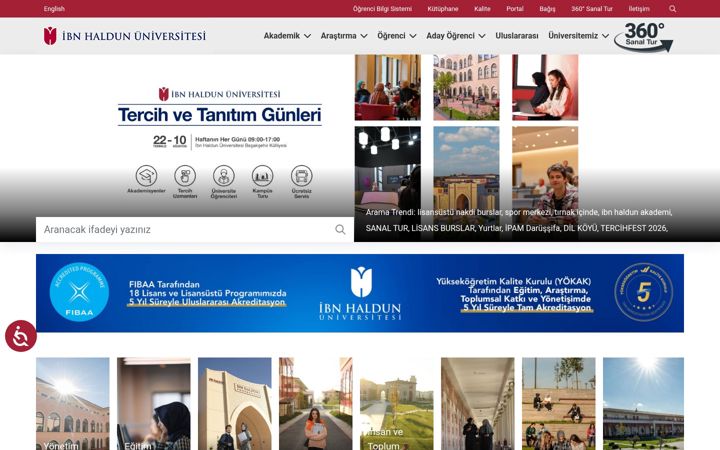Switch language to English

point(54,9)
